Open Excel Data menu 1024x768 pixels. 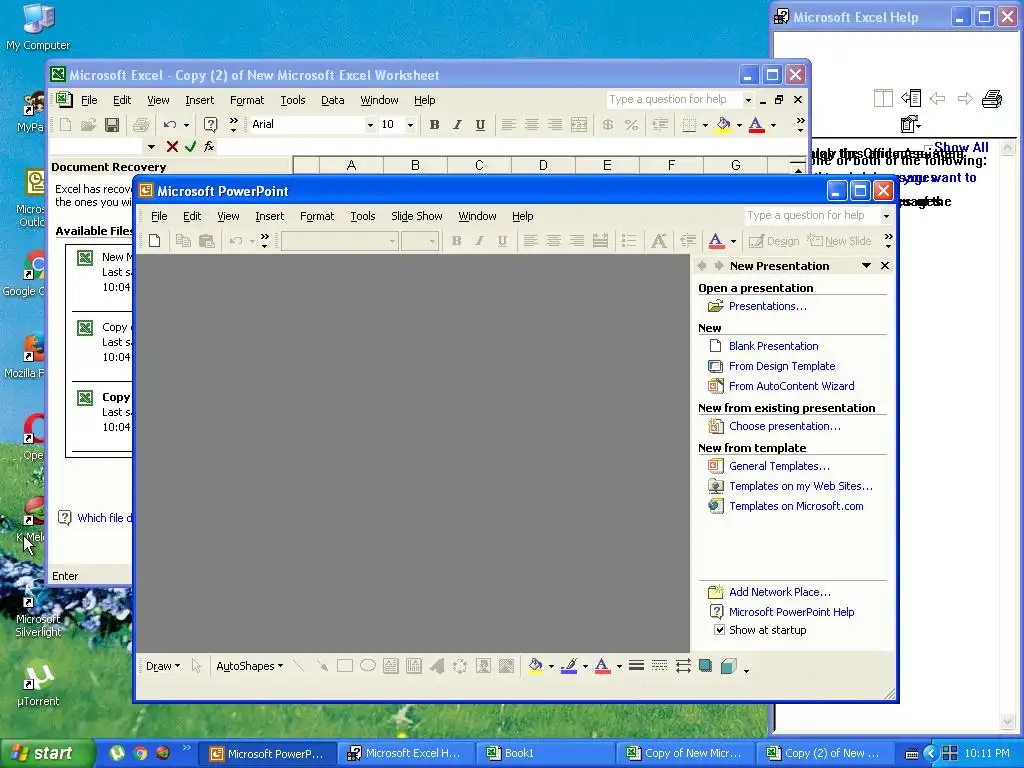coord(332,100)
